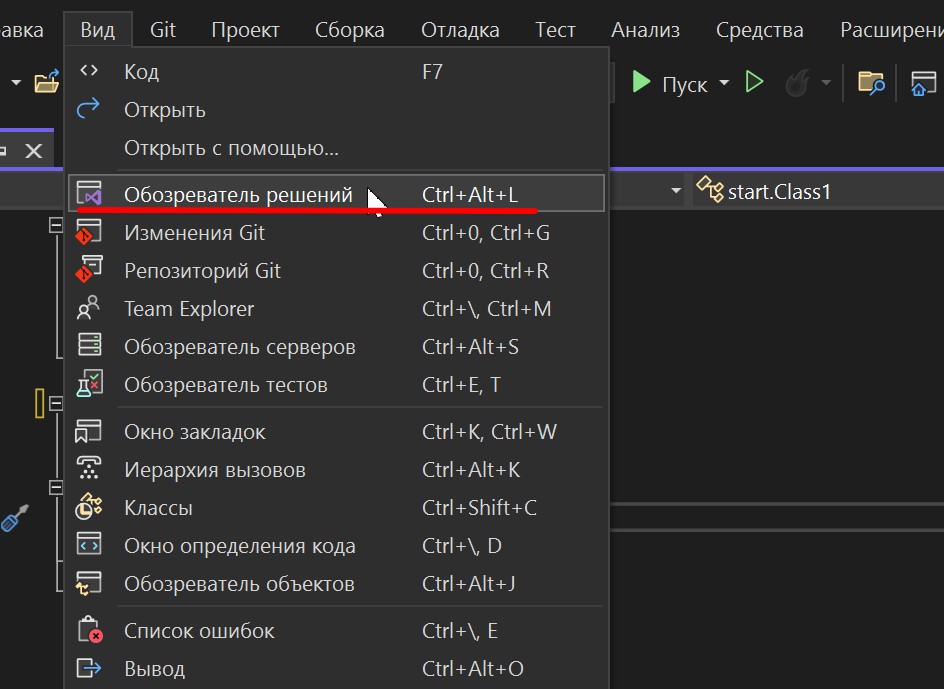Click the screwdriver quick actions icon in margin
The image size is (944, 689).
(14, 518)
